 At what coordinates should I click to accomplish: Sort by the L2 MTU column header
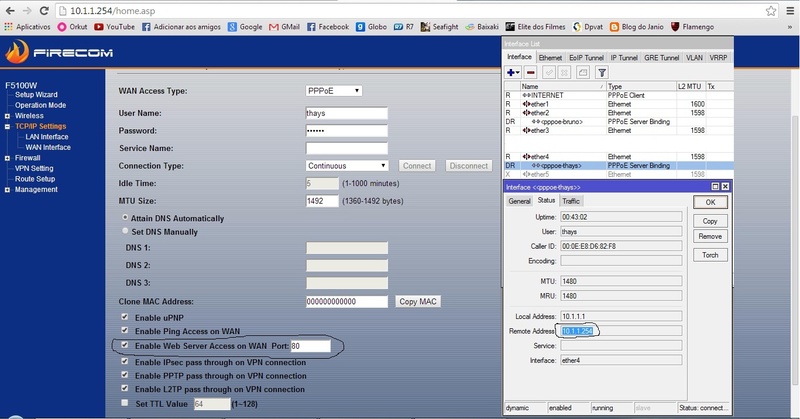tap(690, 87)
